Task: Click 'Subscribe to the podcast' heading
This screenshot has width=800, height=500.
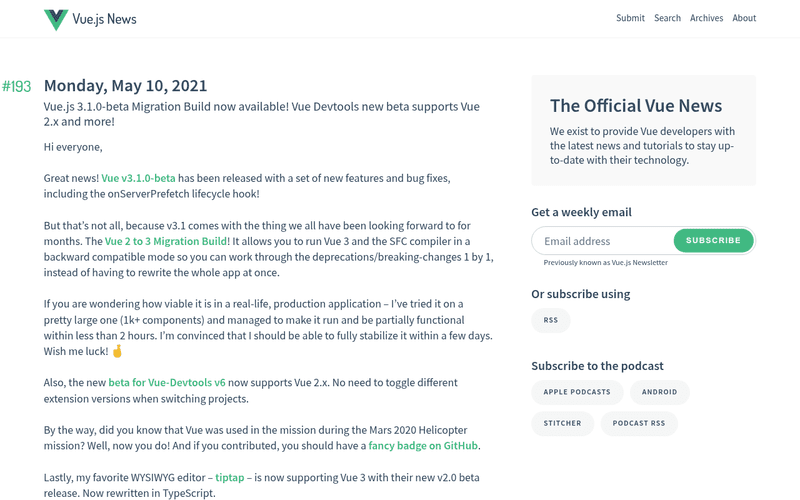Action: point(597,366)
